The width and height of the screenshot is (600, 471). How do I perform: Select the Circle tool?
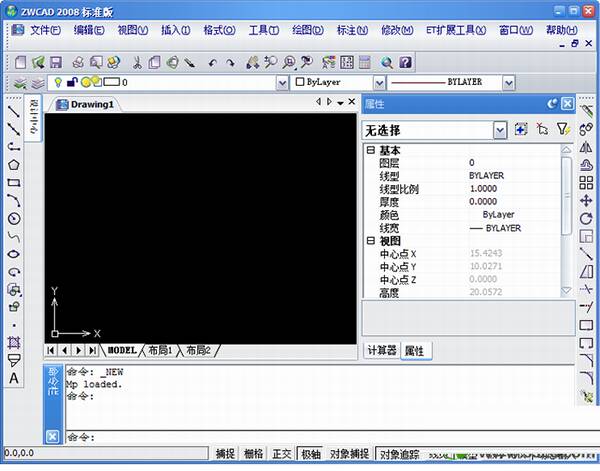click(14, 218)
